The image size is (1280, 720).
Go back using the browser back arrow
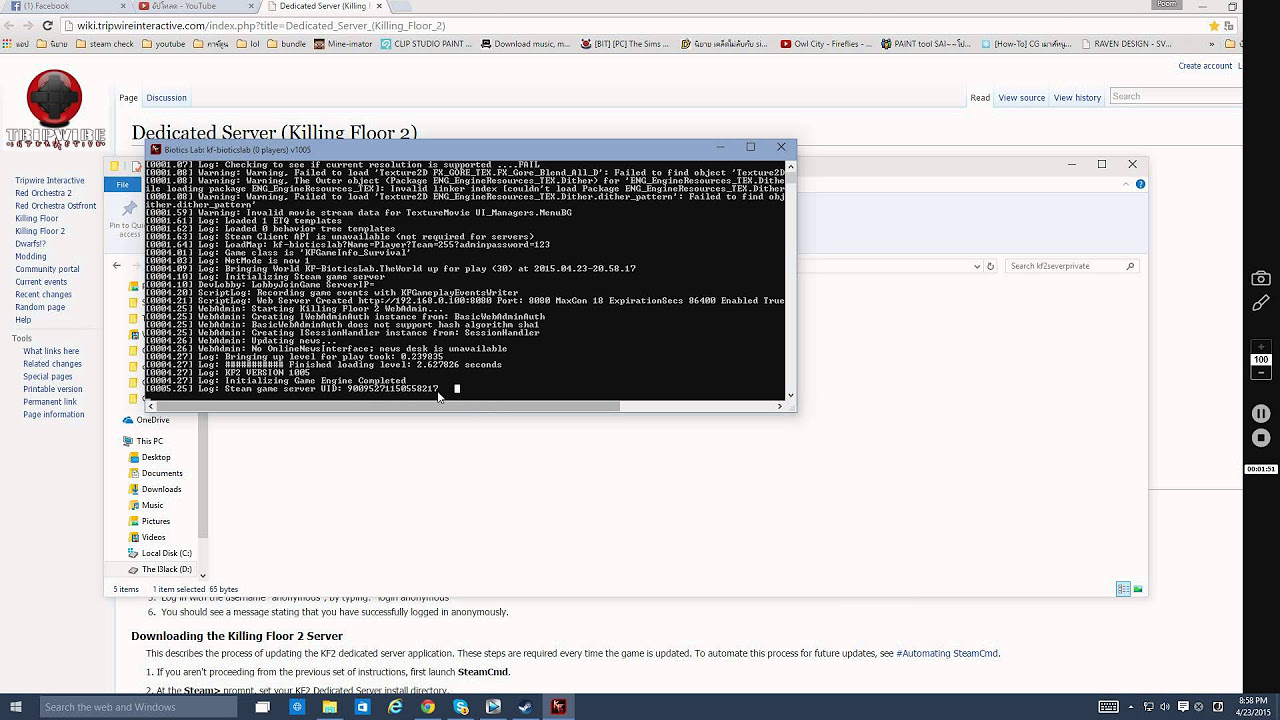[x=8, y=25]
